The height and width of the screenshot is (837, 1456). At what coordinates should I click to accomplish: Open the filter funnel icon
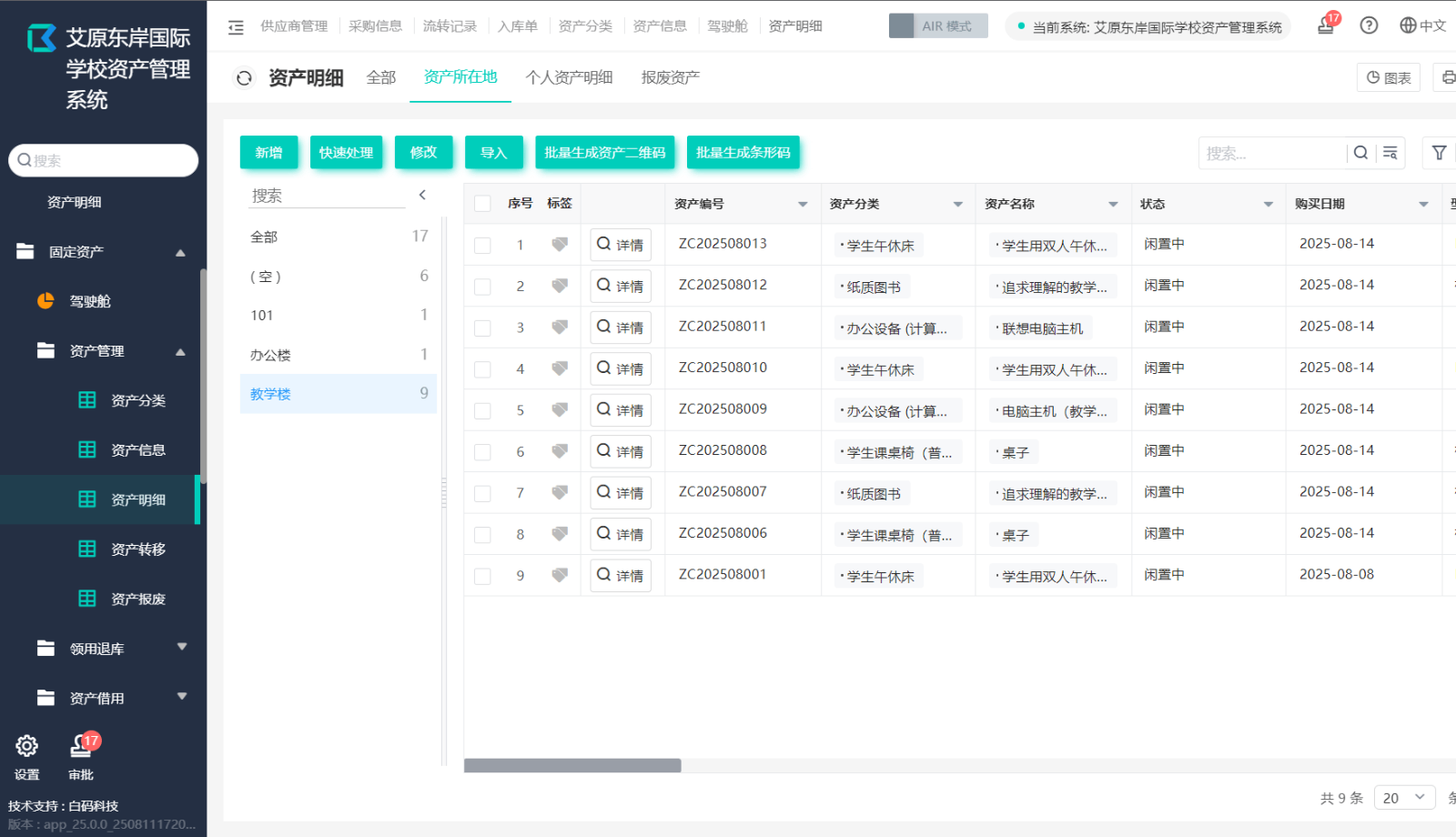[x=1439, y=153]
